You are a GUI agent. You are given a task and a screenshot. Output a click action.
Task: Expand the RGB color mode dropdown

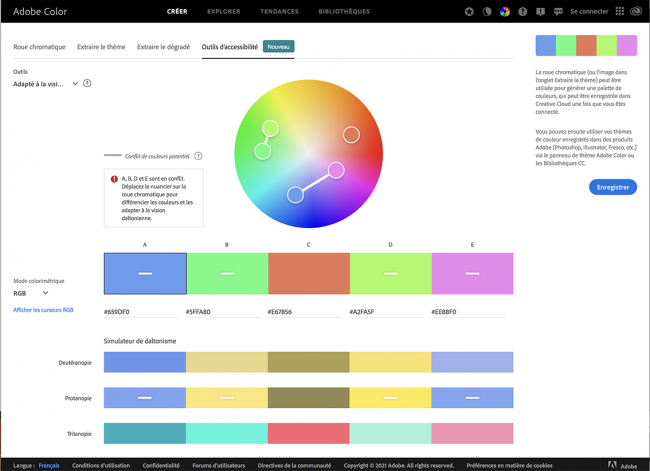31,293
